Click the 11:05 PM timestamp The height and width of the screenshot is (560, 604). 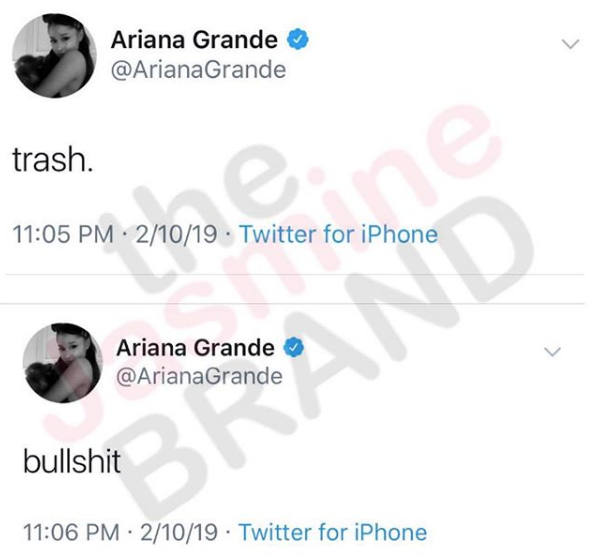(x=63, y=234)
